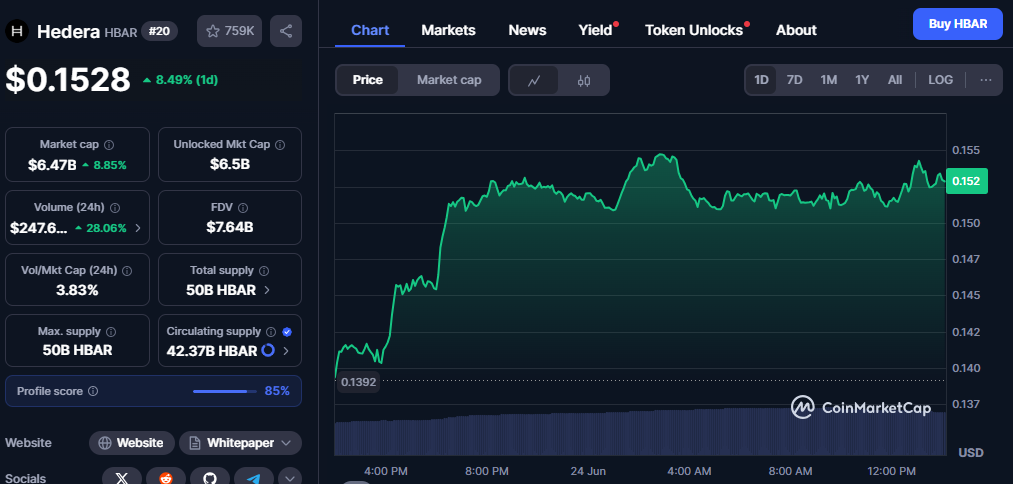
Task: Select the 7D time range
Action: [x=795, y=80]
